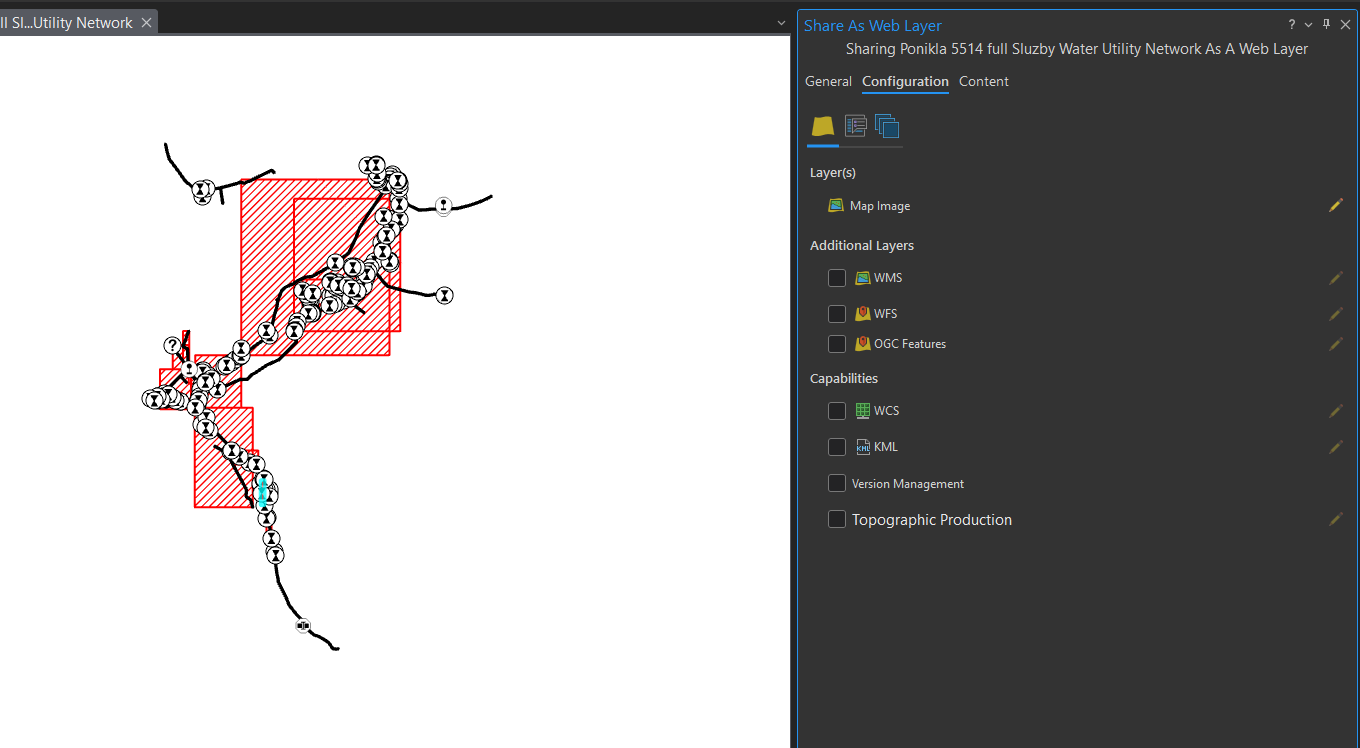The width and height of the screenshot is (1360, 748).
Task: Click the pencil icon for WCS
Action: pos(1336,411)
